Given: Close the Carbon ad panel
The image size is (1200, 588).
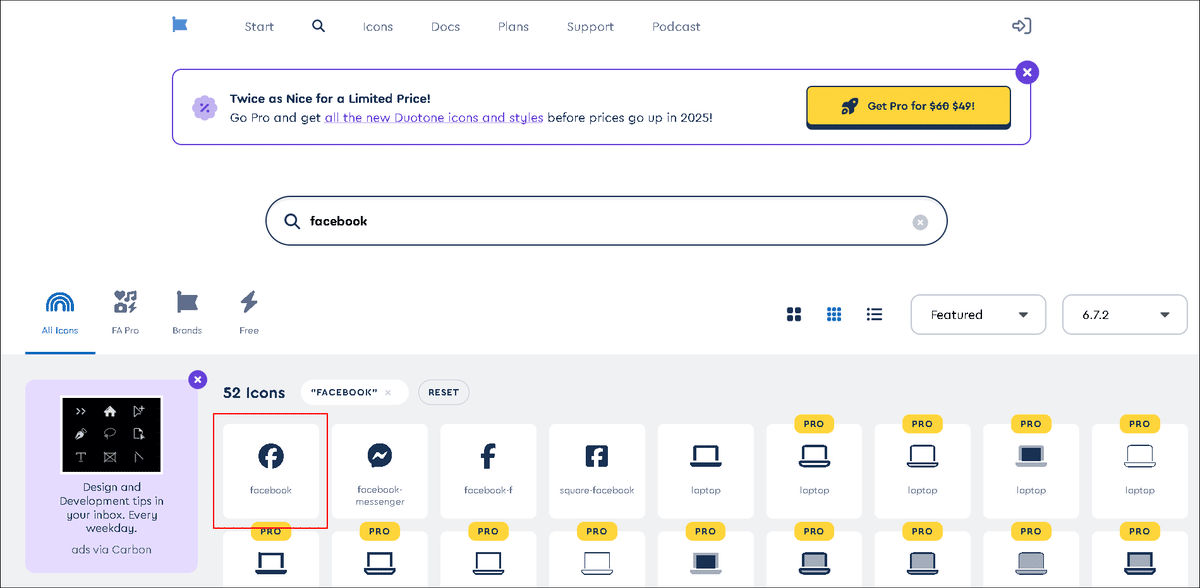Looking at the screenshot, I should [198, 379].
